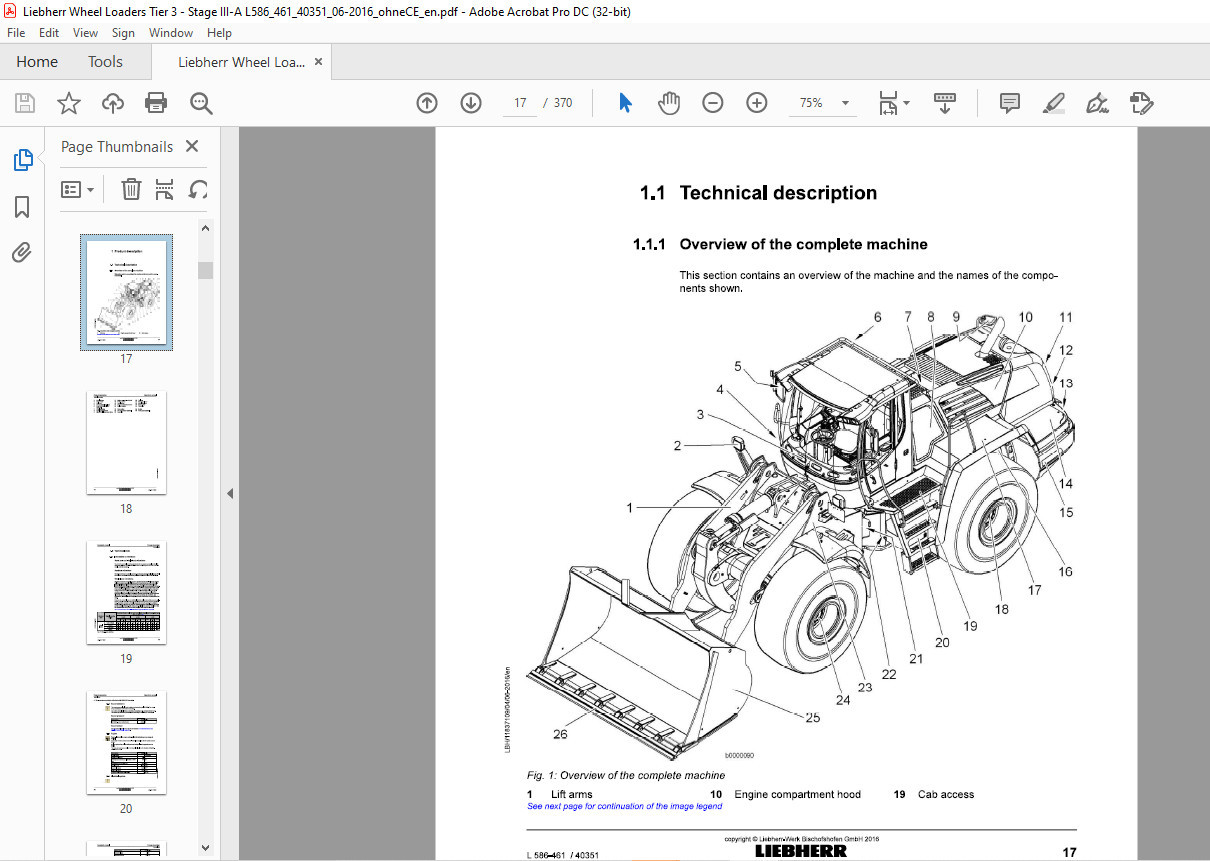Follow the 'See next page for continuation' link

[624, 806]
